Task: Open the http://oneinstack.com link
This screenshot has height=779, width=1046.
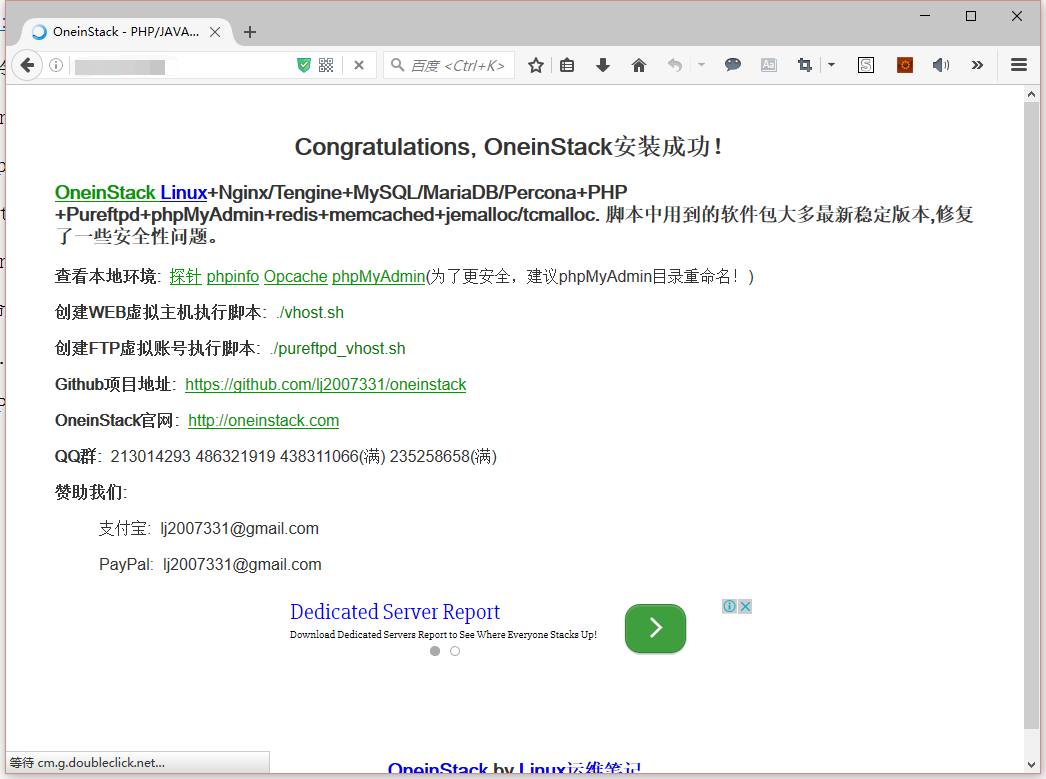Action: coord(264,420)
